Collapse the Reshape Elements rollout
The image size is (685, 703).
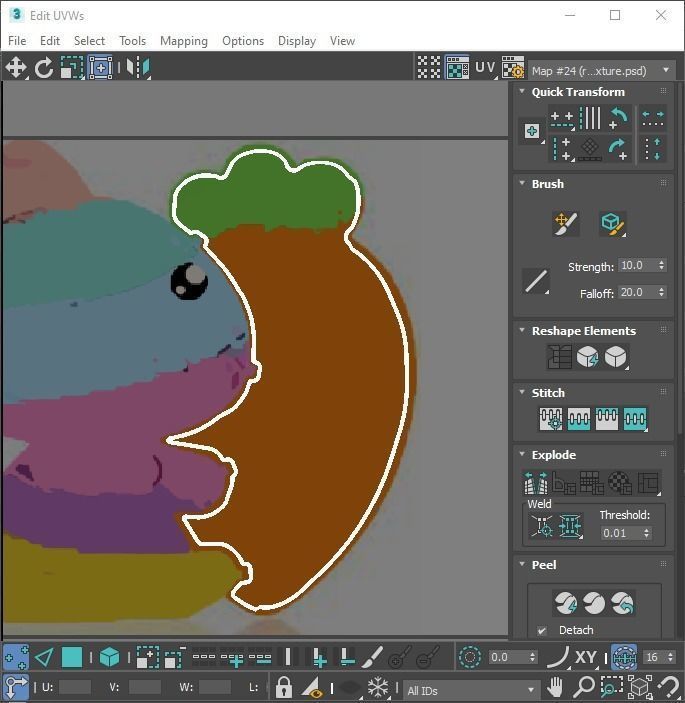click(x=522, y=330)
